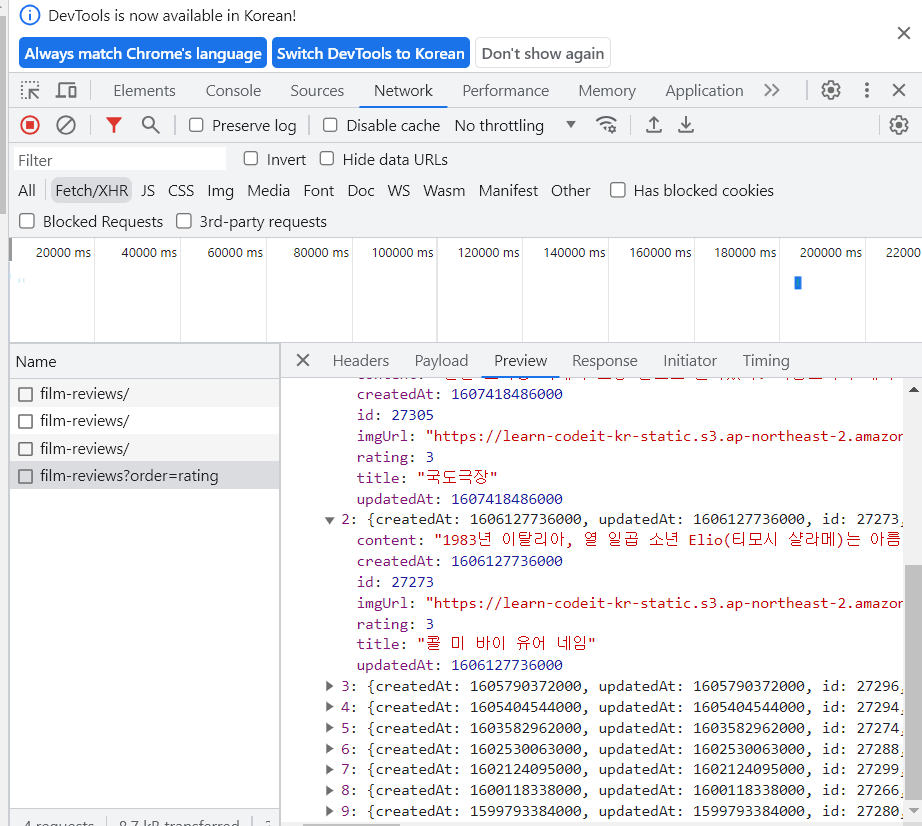Check the film-reviews?order=rating row checkbox
Screen dimensions: 922x826
25,476
